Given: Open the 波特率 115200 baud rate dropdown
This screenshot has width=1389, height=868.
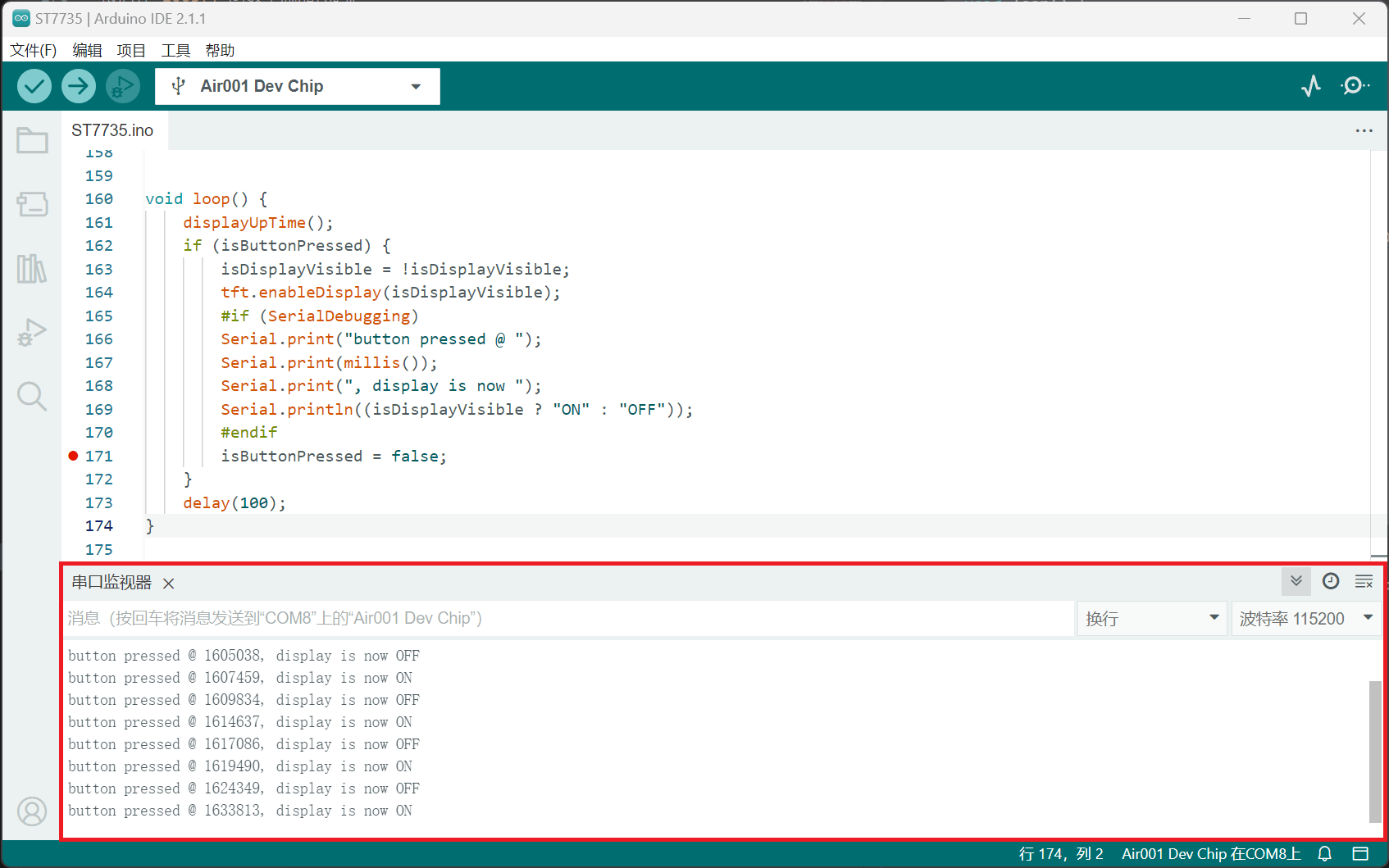Looking at the screenshot, I should [x=1306, y=618].
